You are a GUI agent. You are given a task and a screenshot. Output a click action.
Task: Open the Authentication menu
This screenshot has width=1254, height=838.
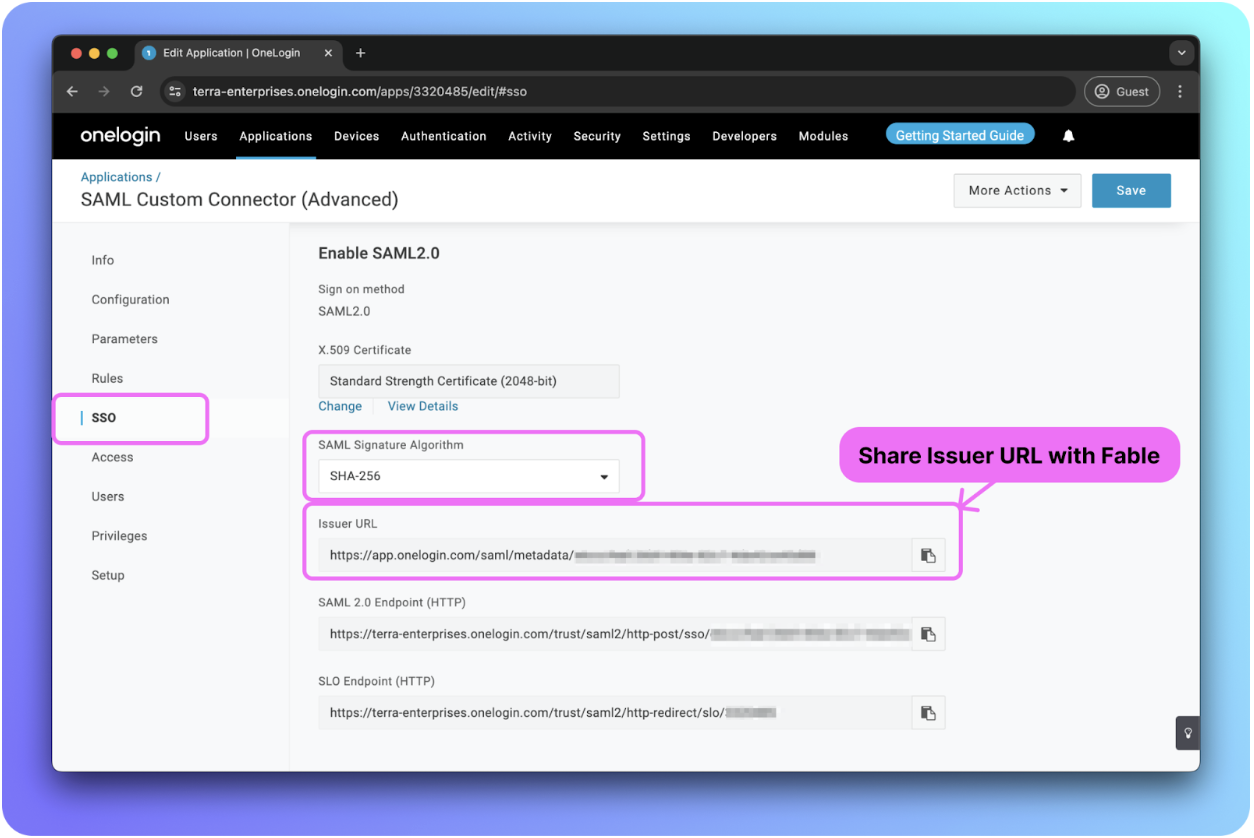[444, 136]
